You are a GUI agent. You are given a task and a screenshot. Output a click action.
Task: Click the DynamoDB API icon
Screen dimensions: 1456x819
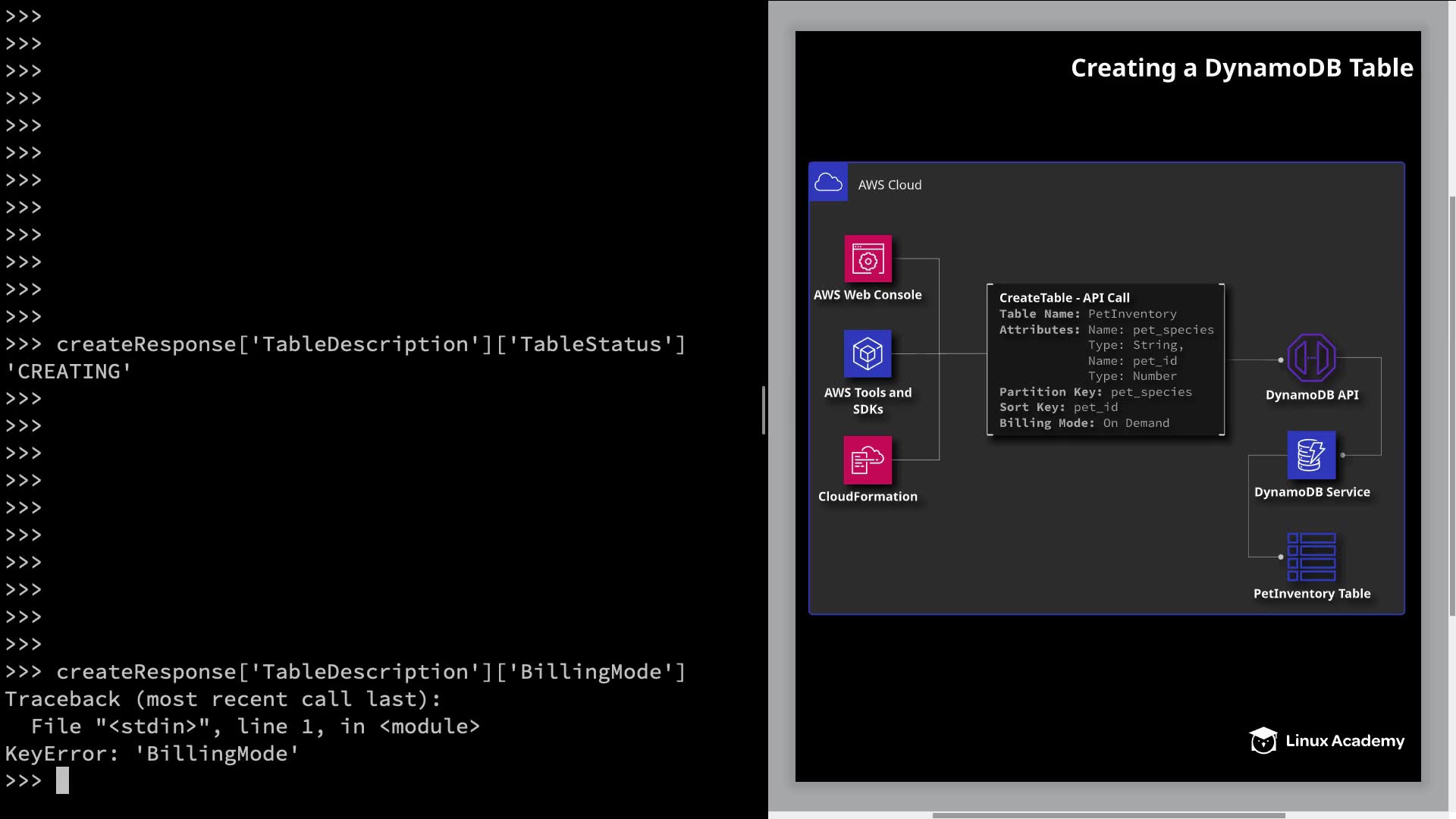1311,358
